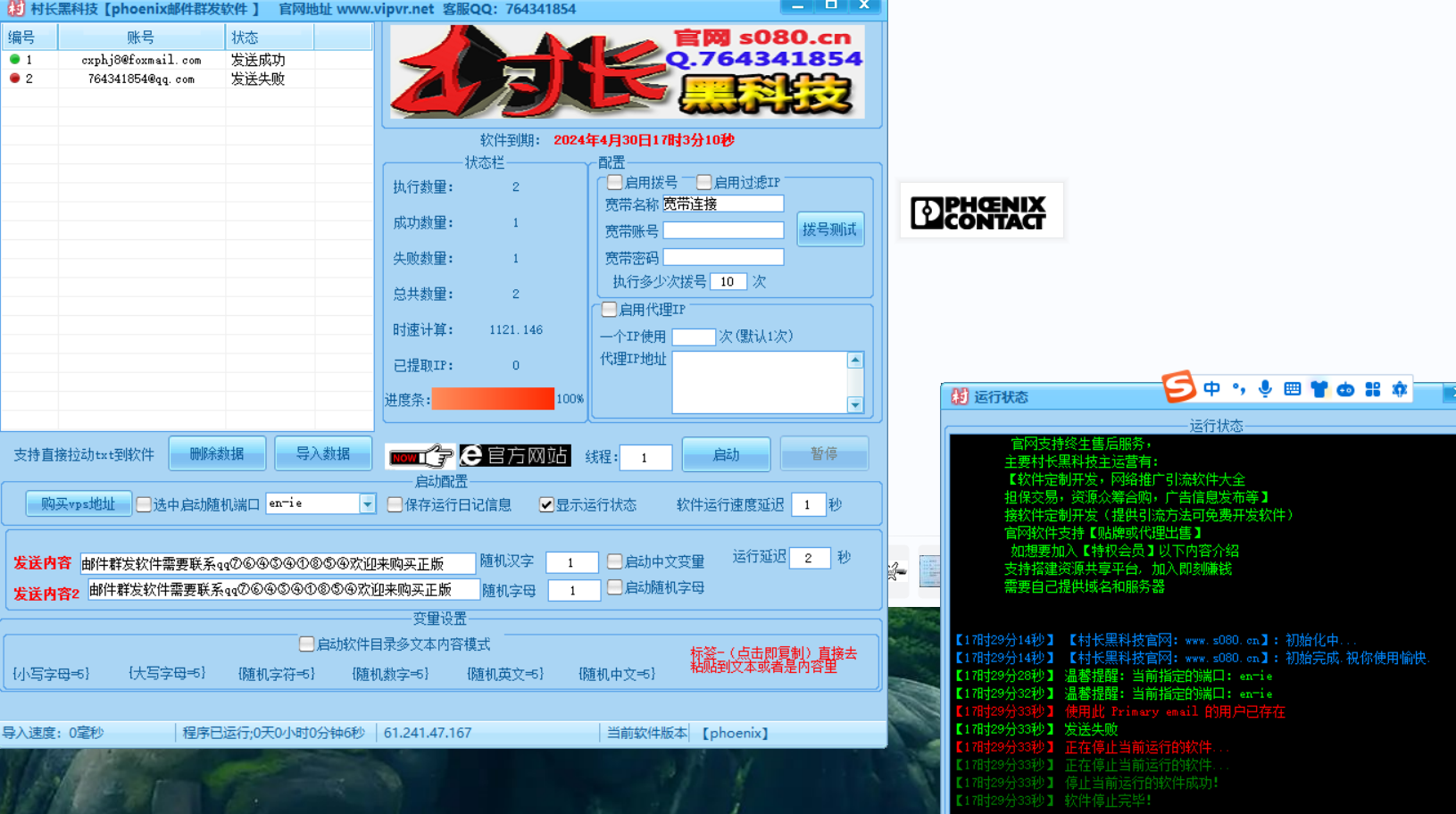
Task: Copy the {随机字符=5} tag
Action: click(x=276, y=674)
